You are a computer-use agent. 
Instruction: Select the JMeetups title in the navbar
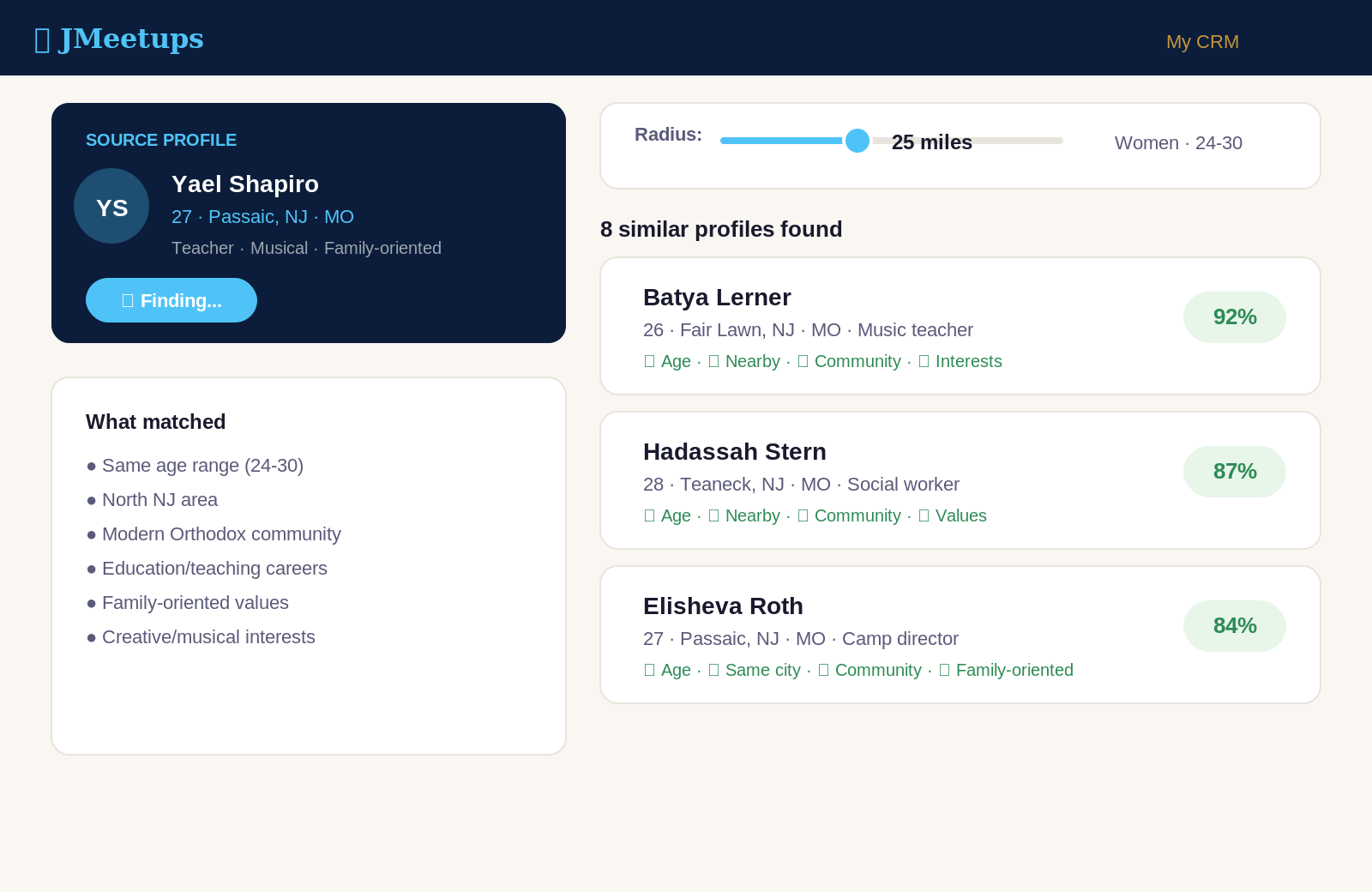pos(131,39)
